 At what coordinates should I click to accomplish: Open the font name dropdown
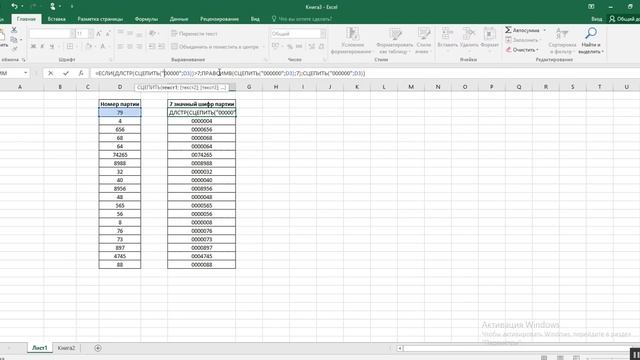coord(72,34)
